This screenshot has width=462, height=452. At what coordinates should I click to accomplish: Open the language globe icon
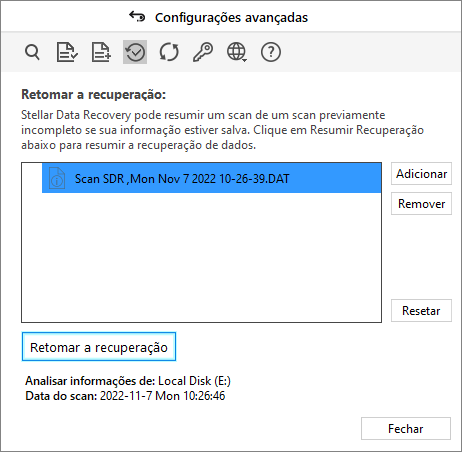tap(236, 52)
